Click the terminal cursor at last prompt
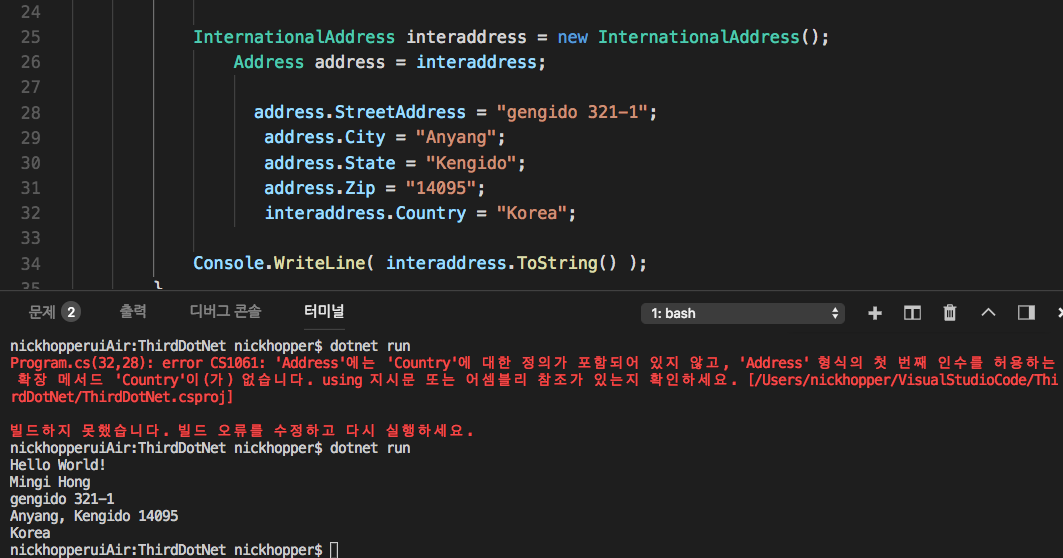This screenshot has width=1063, height=558. (334, 550)
